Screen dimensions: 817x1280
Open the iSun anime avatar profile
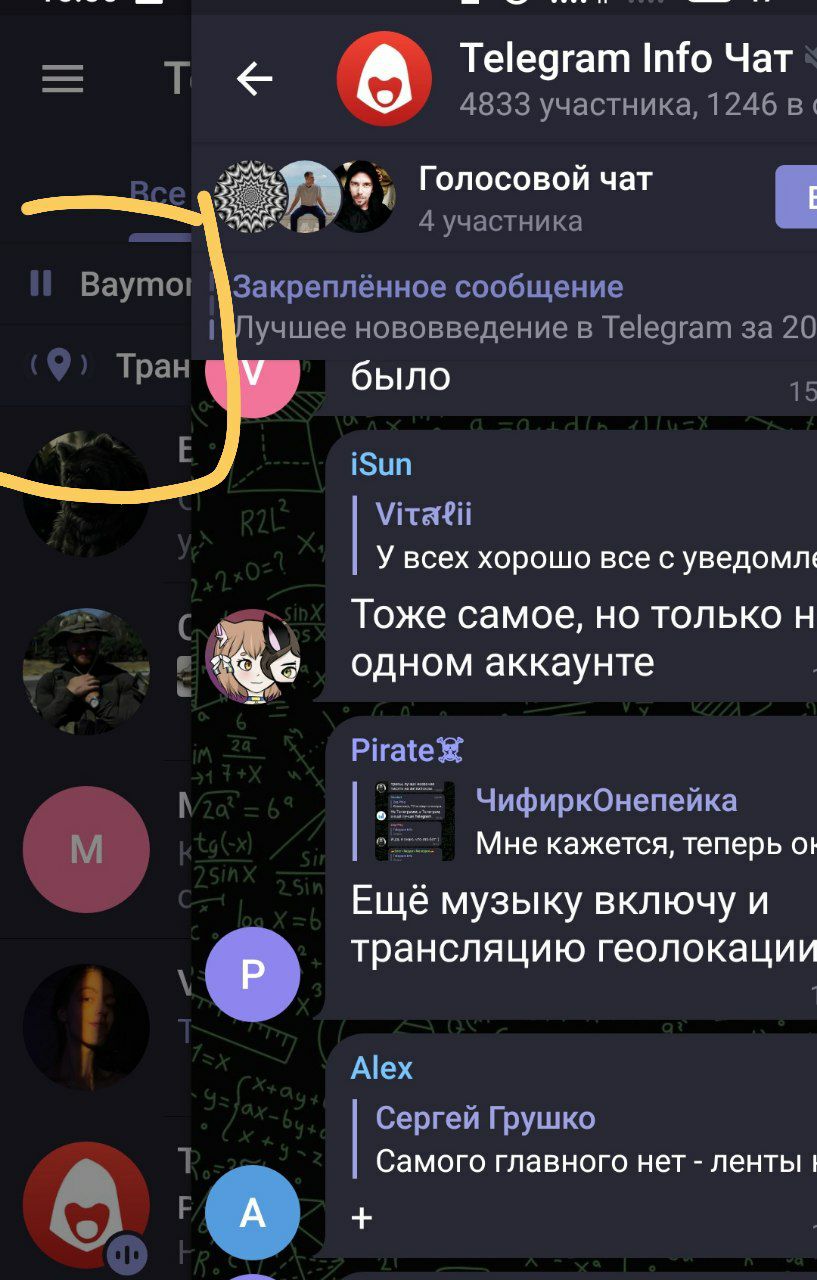[x=252, y=656]
